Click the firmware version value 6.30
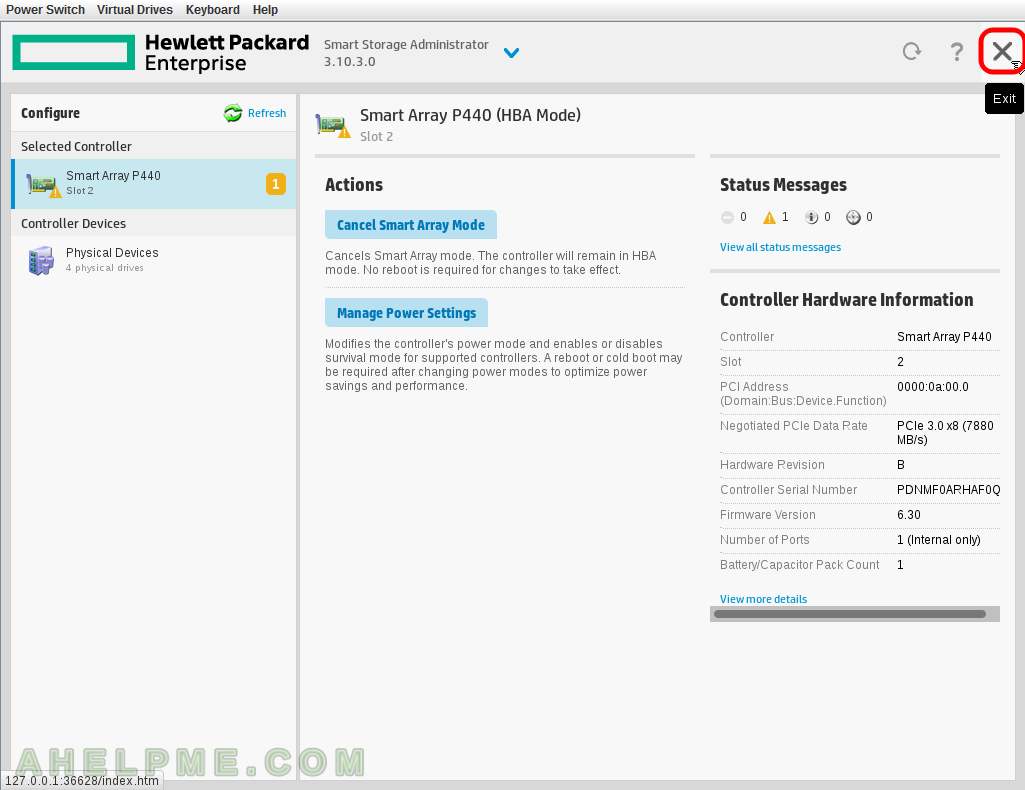The width and height of the screenshot is (1025, 790). (x=909, y=515)
